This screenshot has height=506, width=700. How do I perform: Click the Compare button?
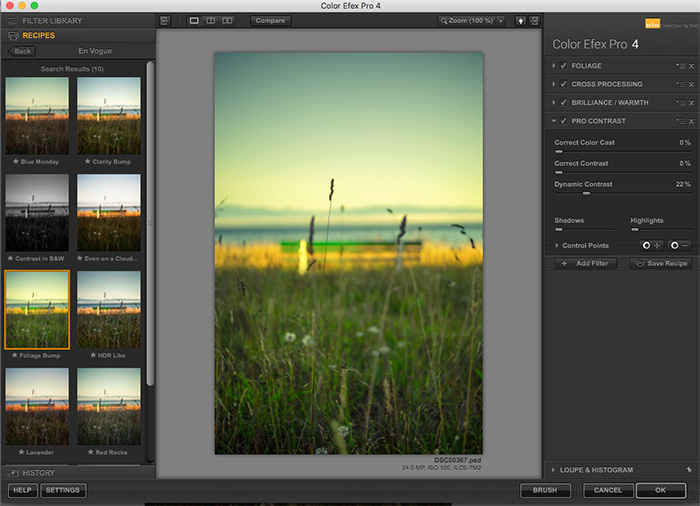tap(271, 21)
